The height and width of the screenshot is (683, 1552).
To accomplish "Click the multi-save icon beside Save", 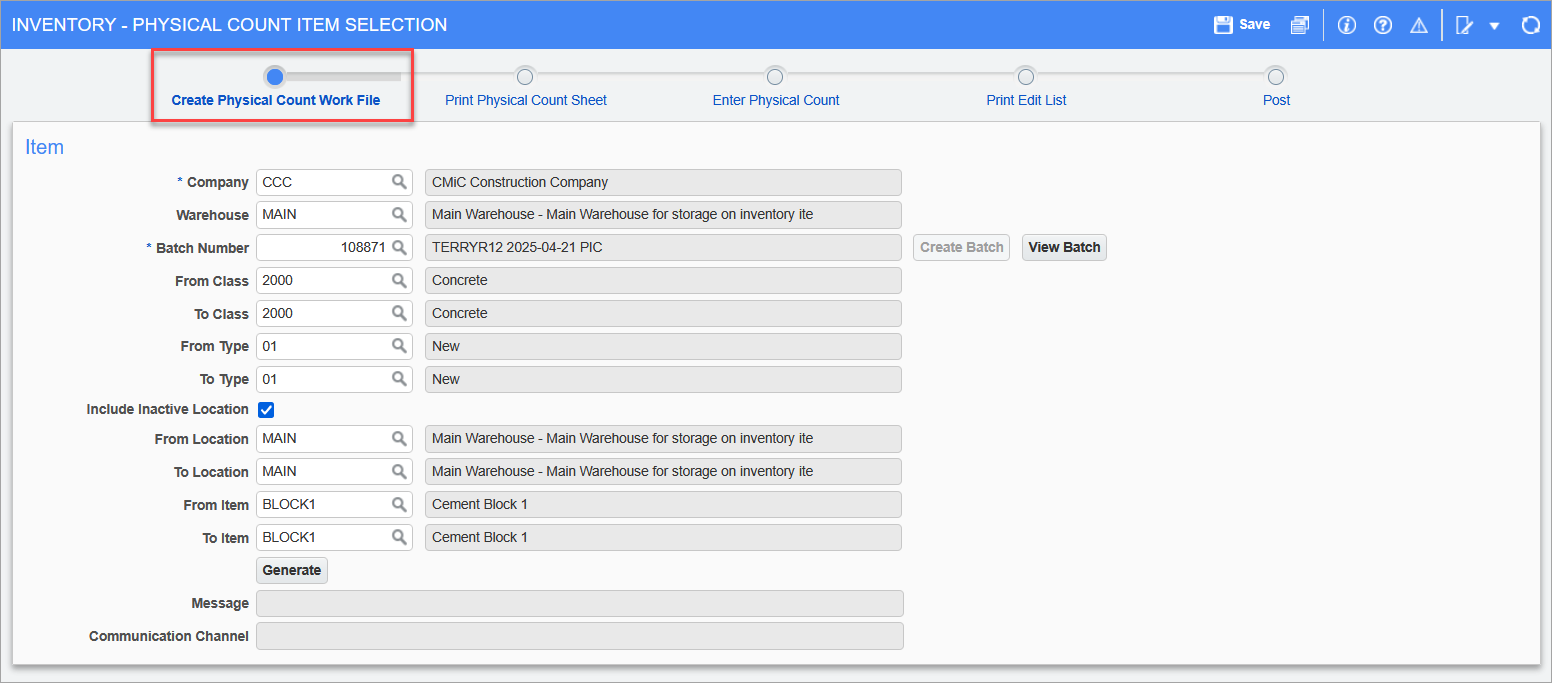I will click(x=1299, y=25).
